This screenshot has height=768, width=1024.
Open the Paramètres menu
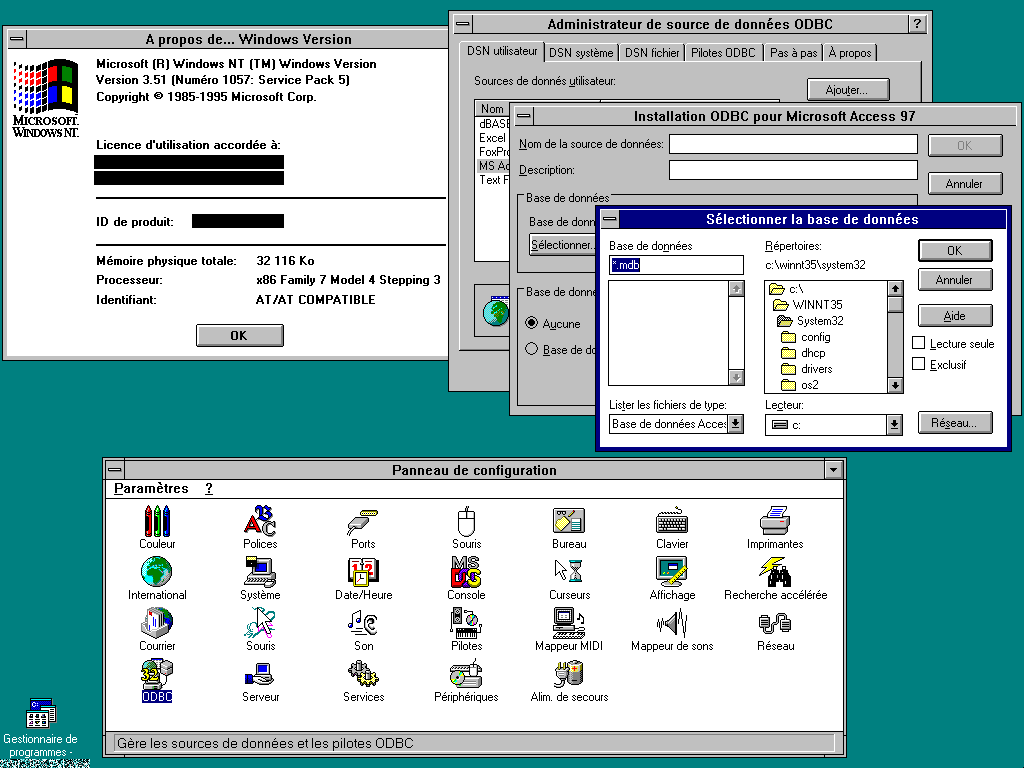[x=151, y=489]
